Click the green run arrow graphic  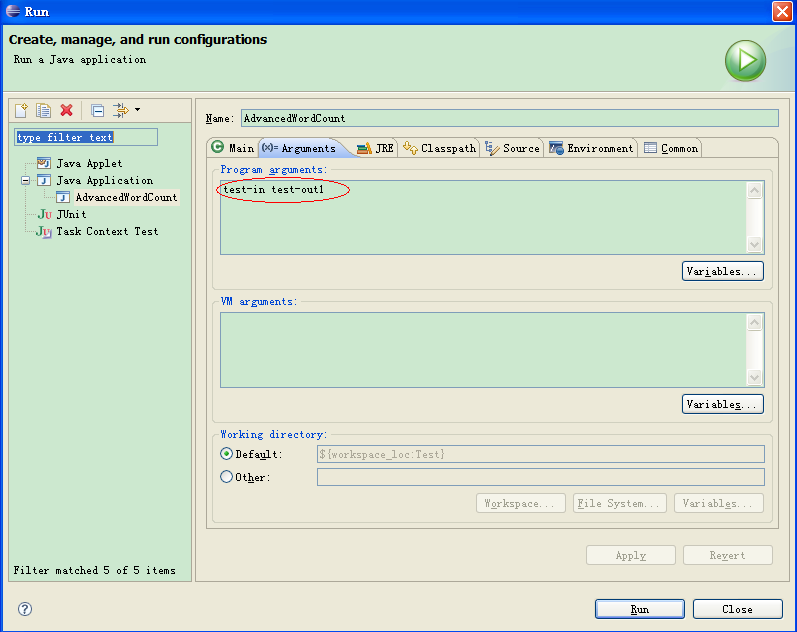pyautogui.click(x=745, y=61)
